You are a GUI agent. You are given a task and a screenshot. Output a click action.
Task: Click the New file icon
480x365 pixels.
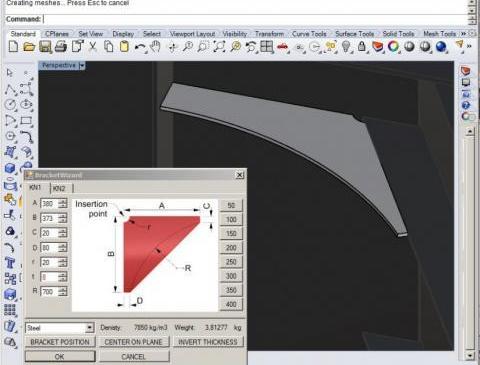pos(13,46)
